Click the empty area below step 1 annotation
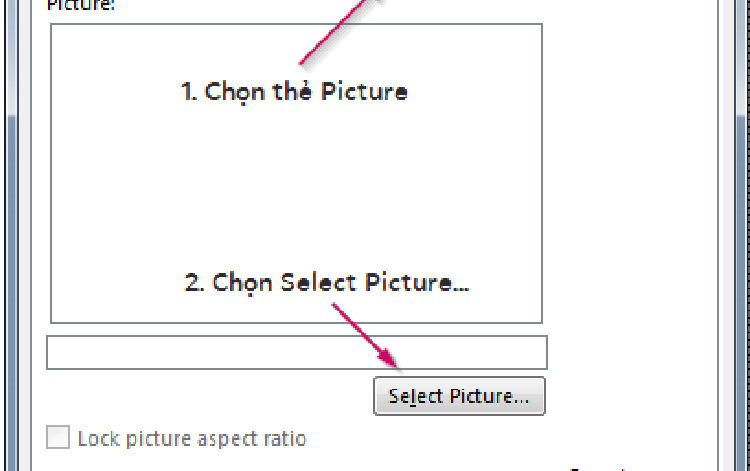 tap(296, 186)
